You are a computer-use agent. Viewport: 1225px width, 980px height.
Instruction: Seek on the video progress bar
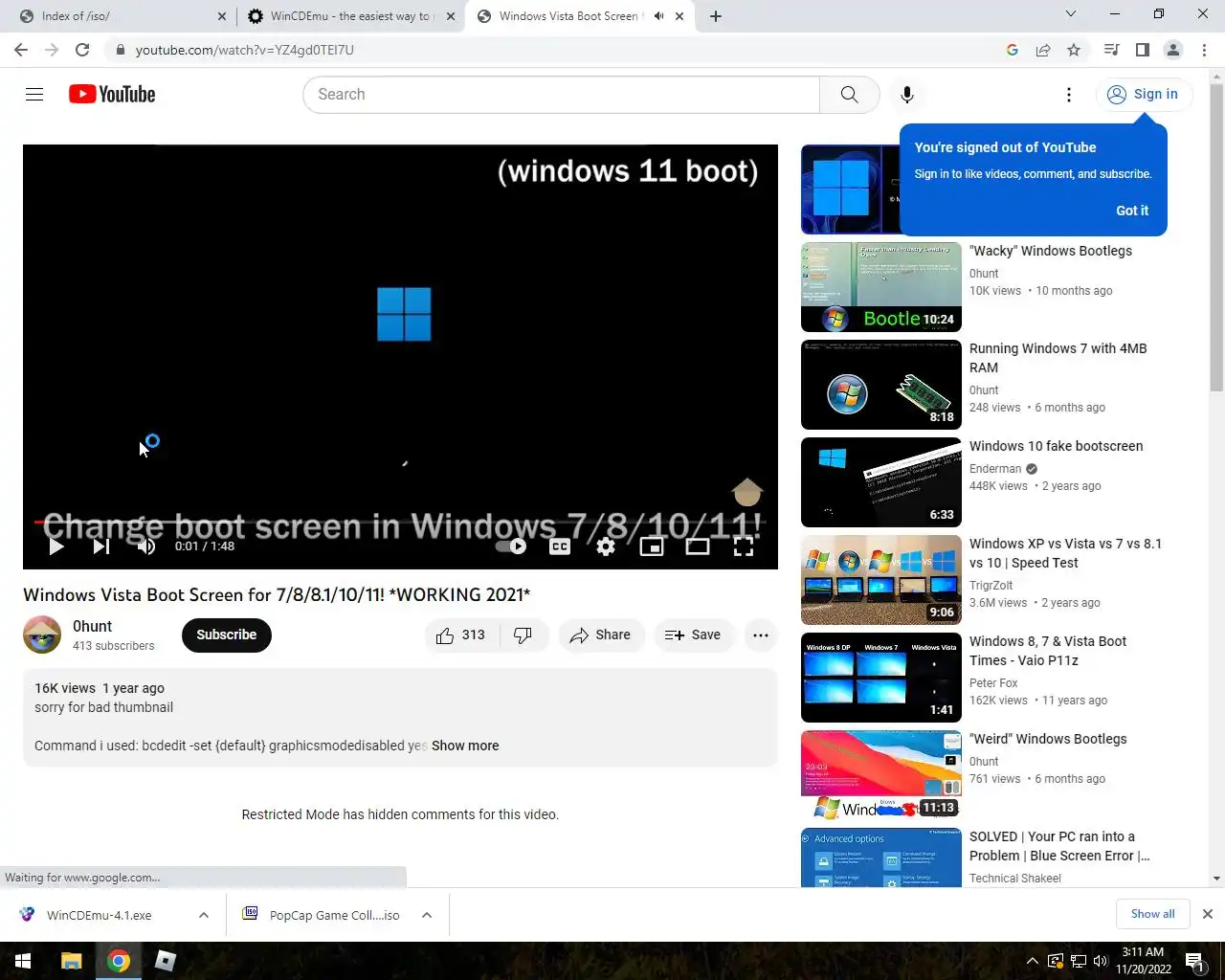pos(400,522)
